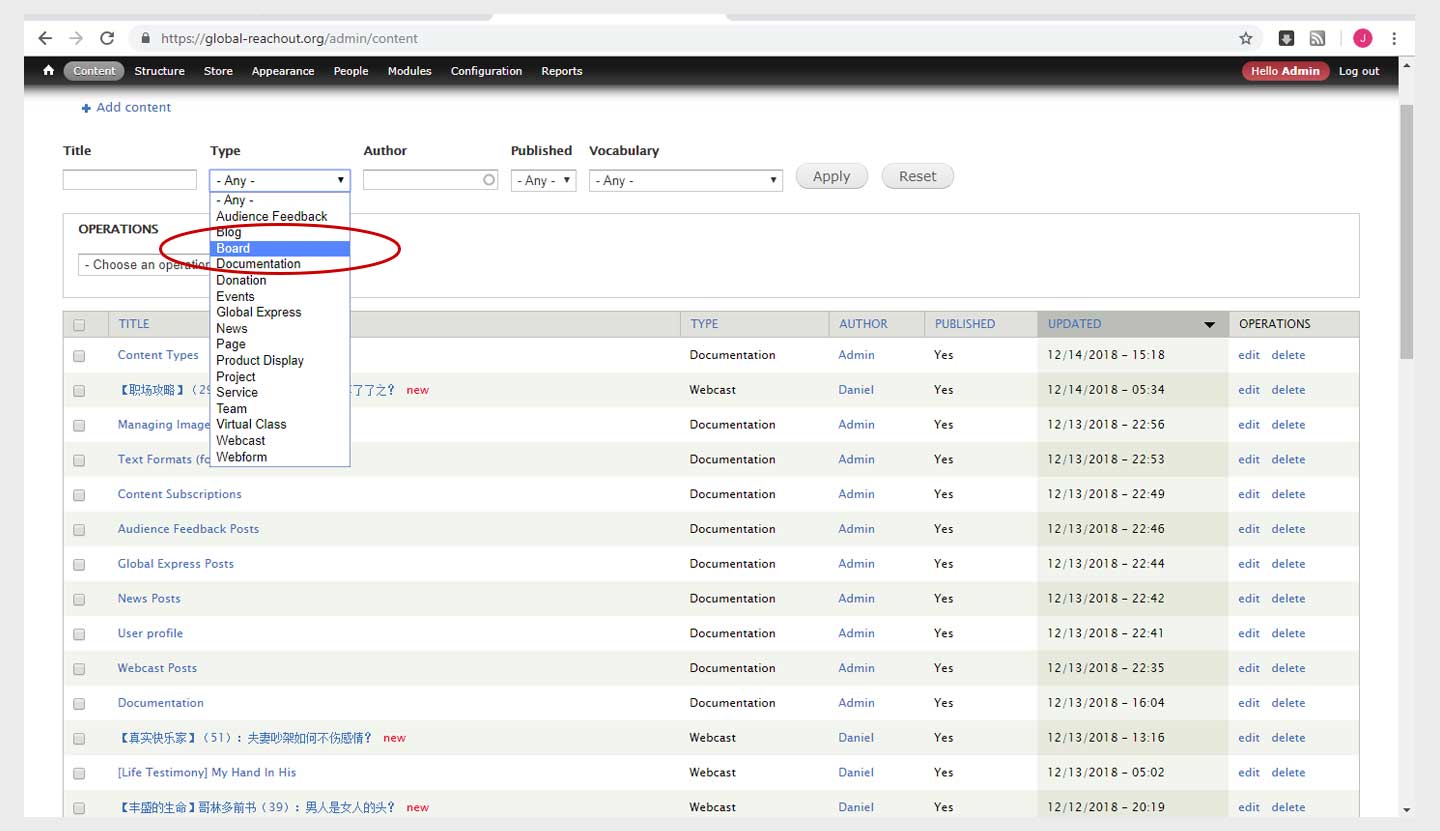Click the Add content link

point(134,107)
